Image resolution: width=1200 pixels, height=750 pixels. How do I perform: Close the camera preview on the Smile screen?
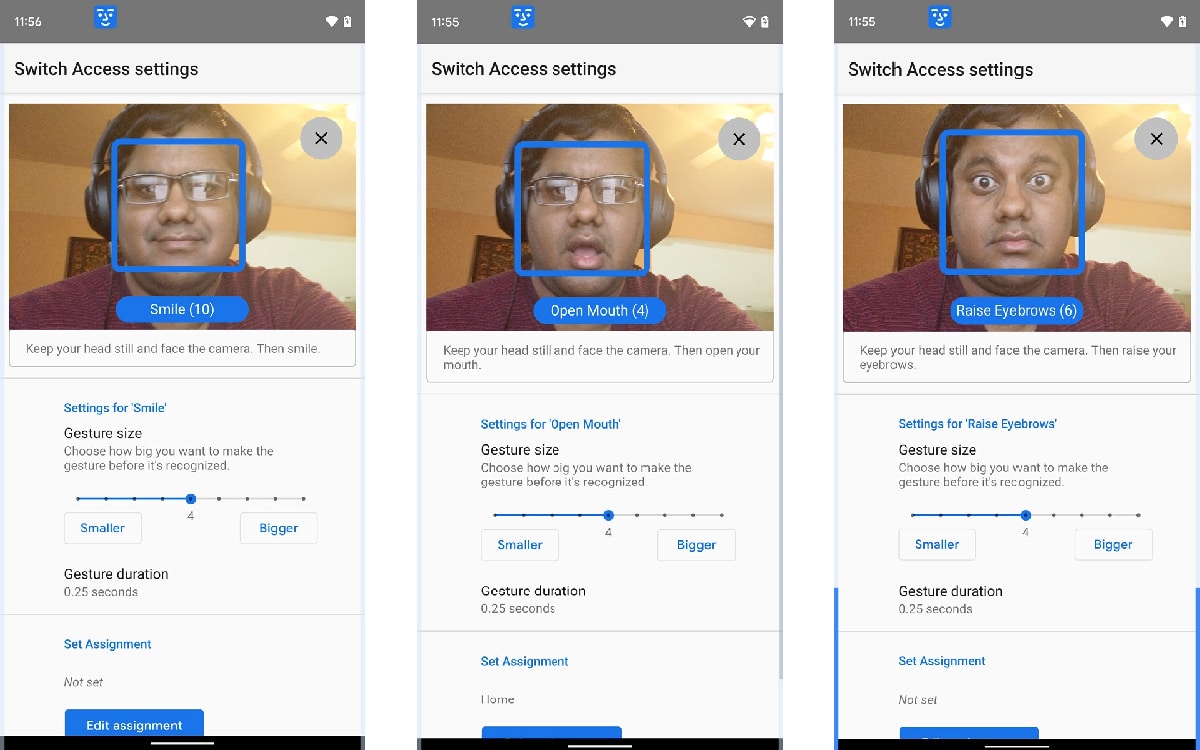[321, 139]
